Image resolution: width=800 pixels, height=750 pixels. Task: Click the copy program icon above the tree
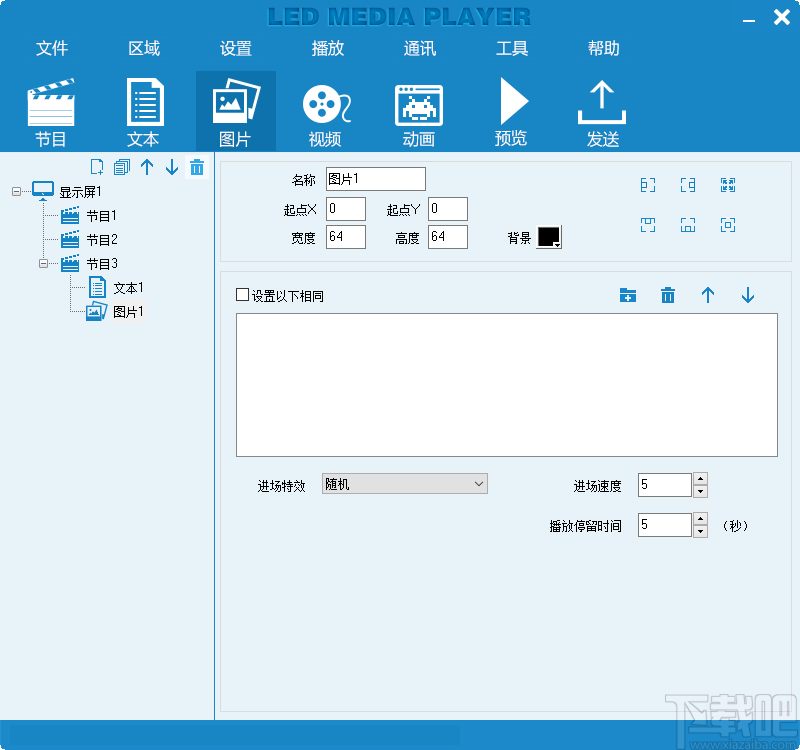[x=122, y=167]
